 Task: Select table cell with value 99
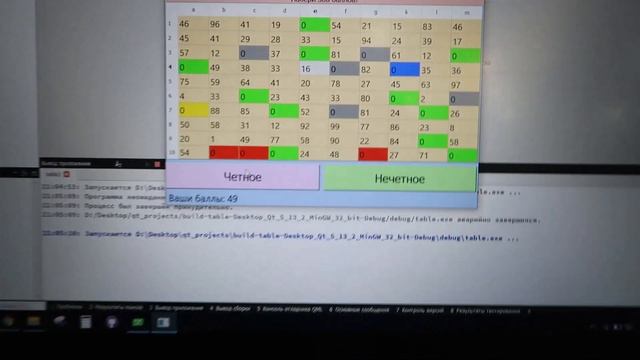pyautogui.click(x=344, y=126)
